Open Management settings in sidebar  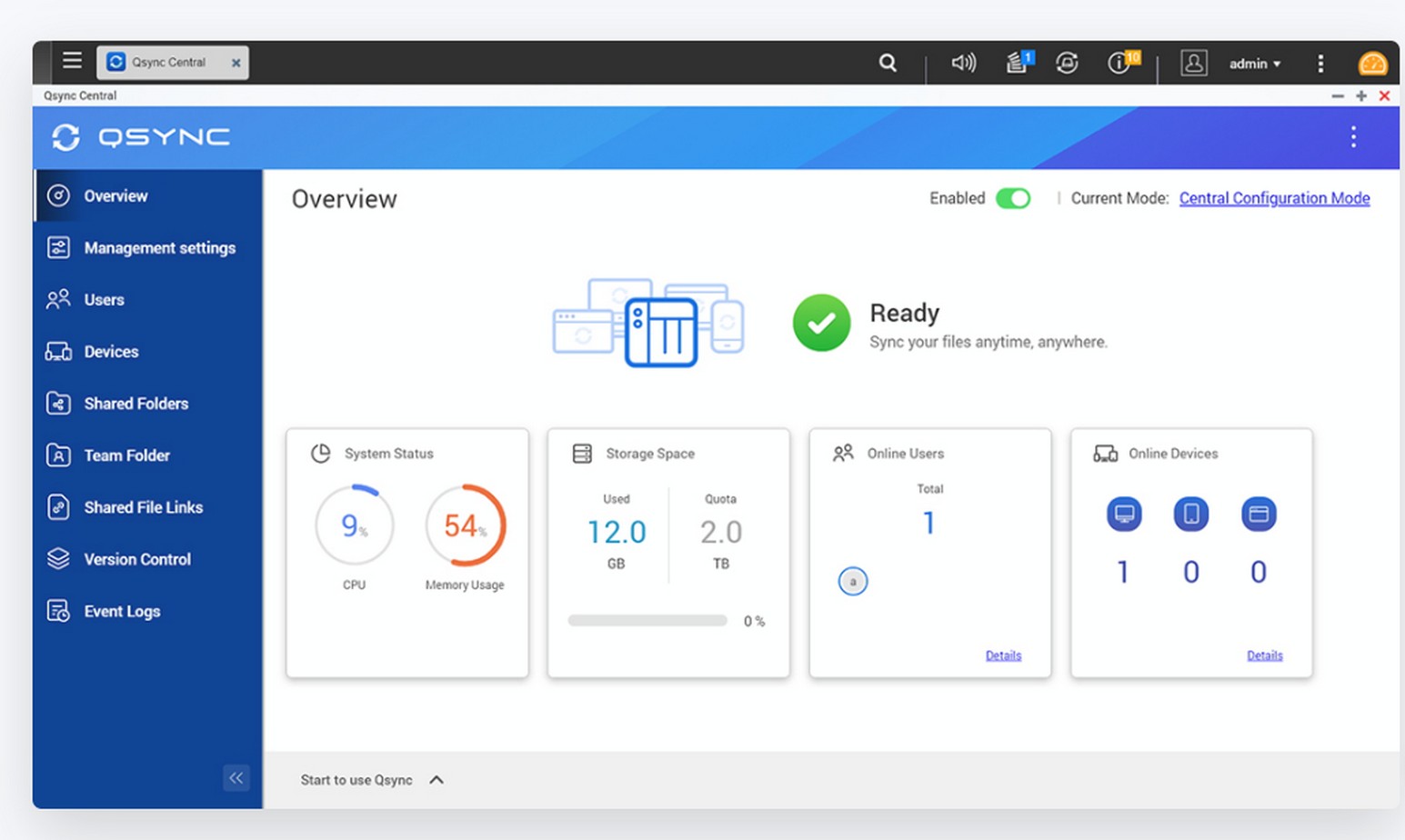tap(148, 247)
